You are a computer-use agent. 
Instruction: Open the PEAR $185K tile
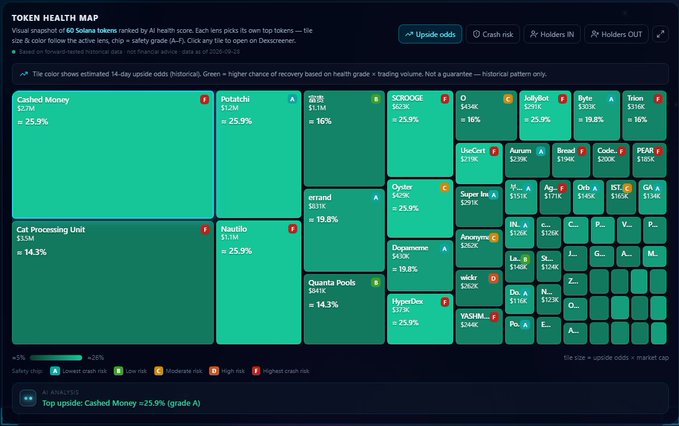click(x=649, y=160)
